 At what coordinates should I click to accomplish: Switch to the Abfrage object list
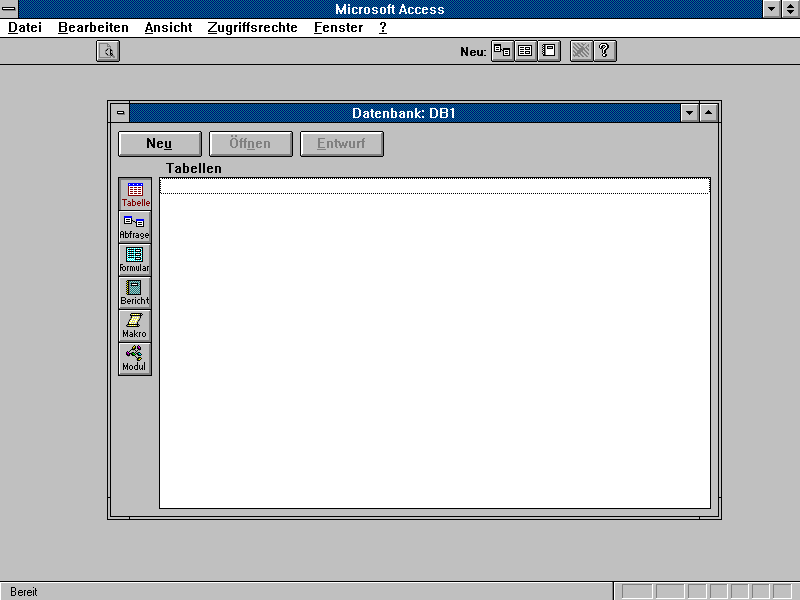135,227
